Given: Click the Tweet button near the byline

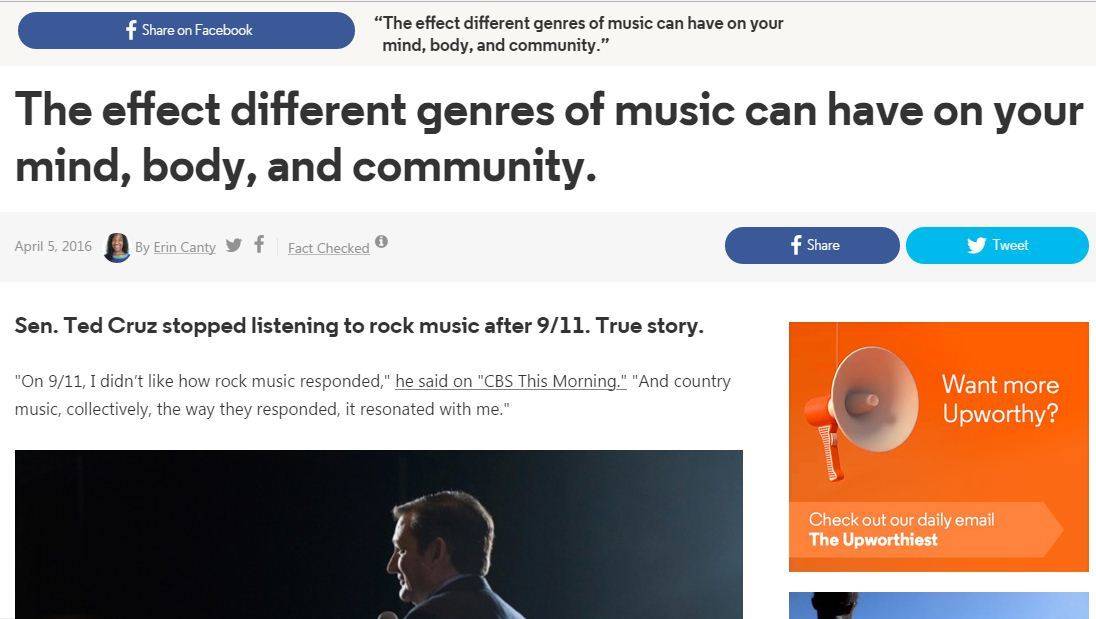Looking at the screenshot, I should [997, 245].
